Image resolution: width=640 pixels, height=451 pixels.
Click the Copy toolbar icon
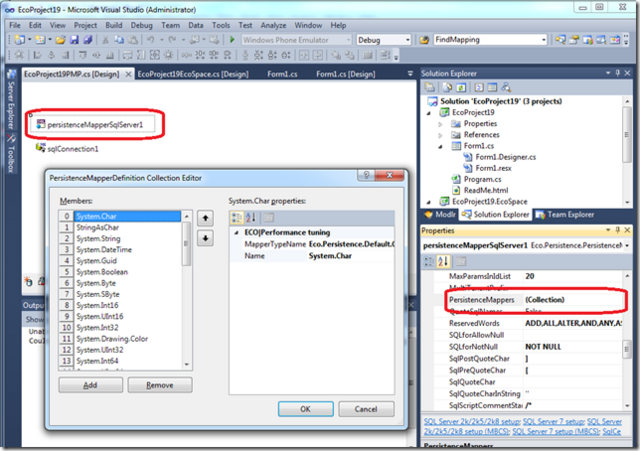(119, 40)
